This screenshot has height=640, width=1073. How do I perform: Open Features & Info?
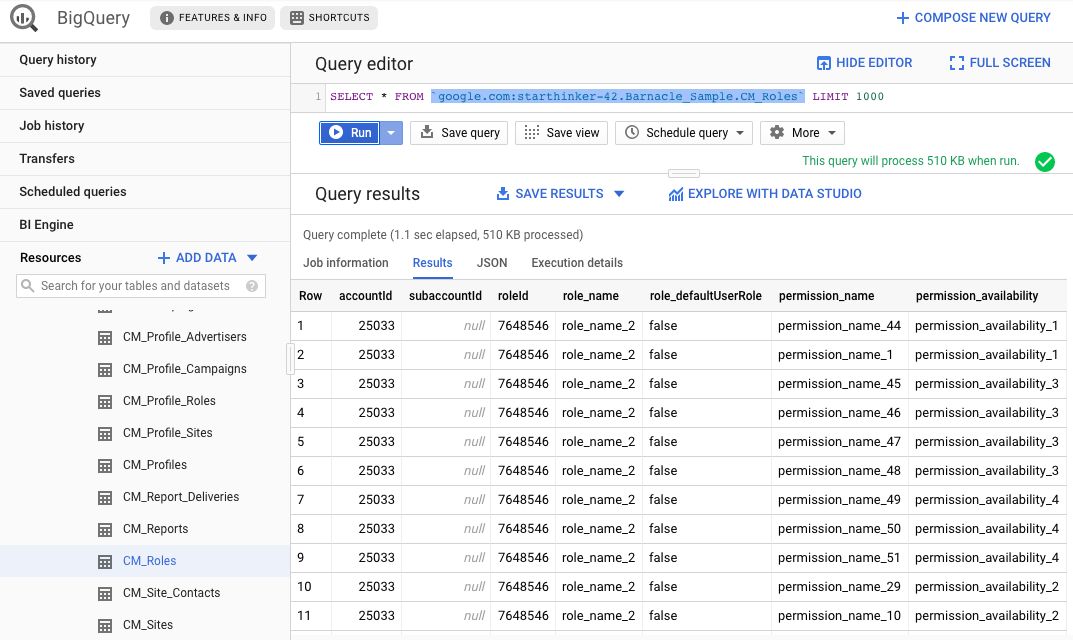pos(213,18)
